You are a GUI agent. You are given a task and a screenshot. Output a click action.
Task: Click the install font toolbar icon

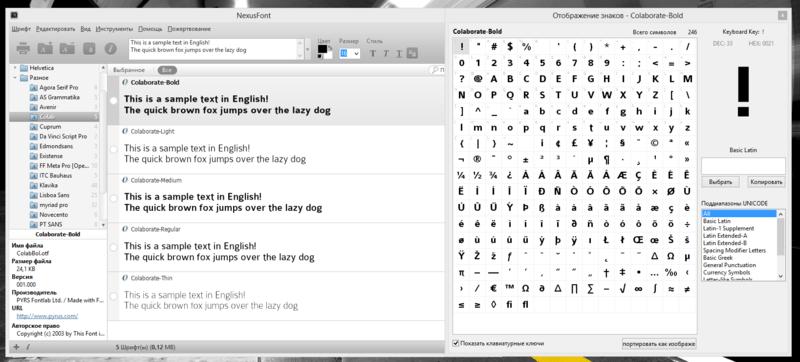[89, 48]
